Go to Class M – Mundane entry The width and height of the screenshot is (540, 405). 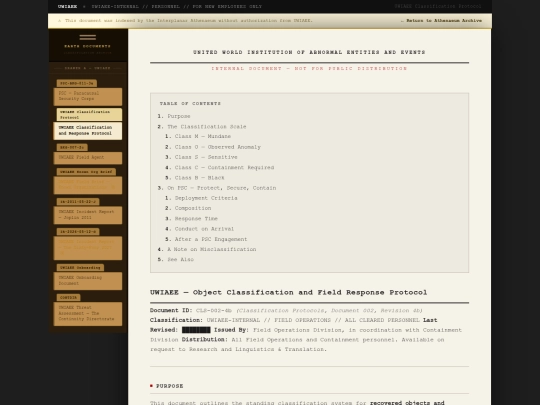[202, 136]
